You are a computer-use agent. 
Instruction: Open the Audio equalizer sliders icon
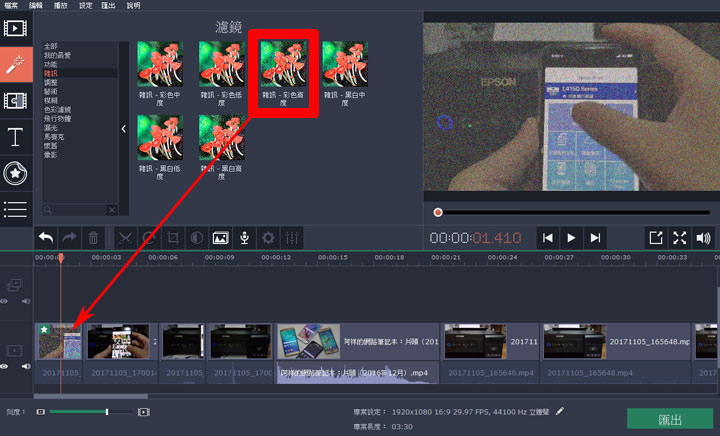[x=292, y=238]
